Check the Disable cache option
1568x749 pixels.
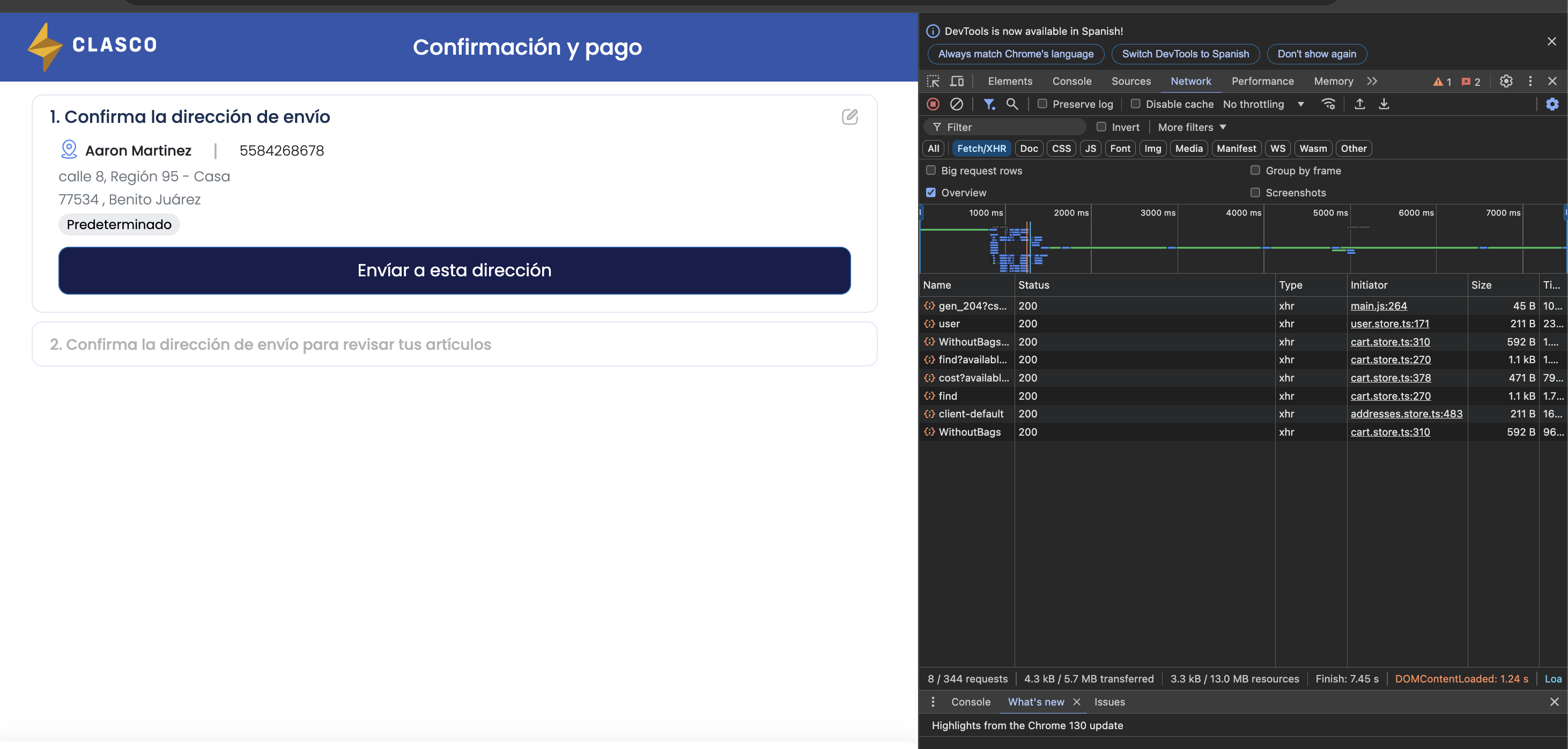1135,104
